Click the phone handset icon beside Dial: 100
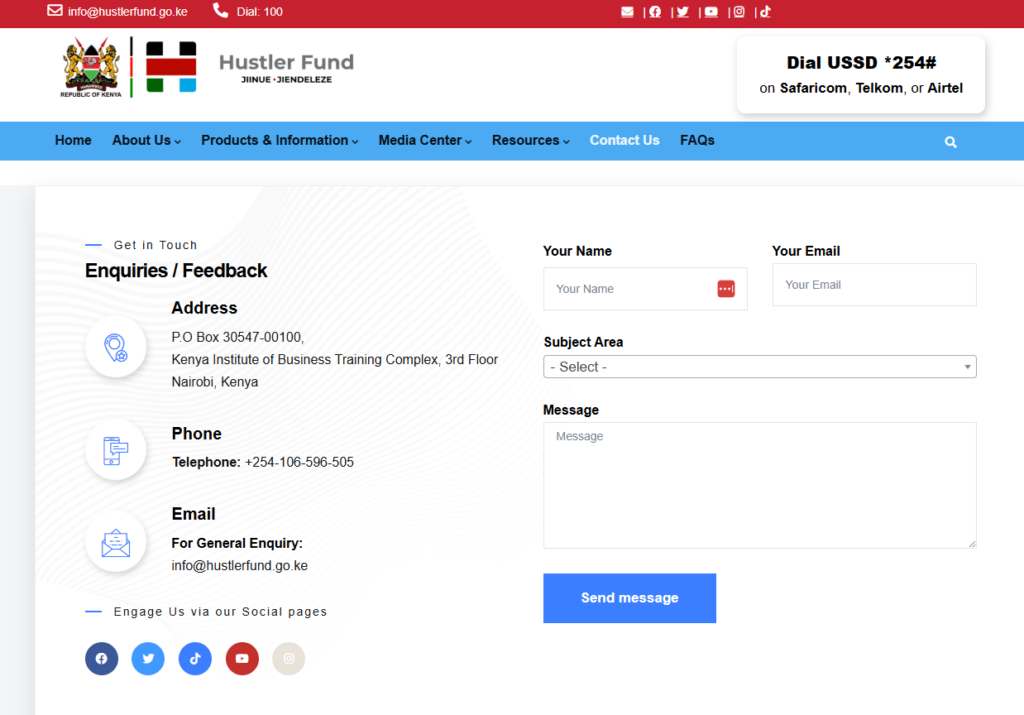This screenshot has width=1024, height=715. 221,10
